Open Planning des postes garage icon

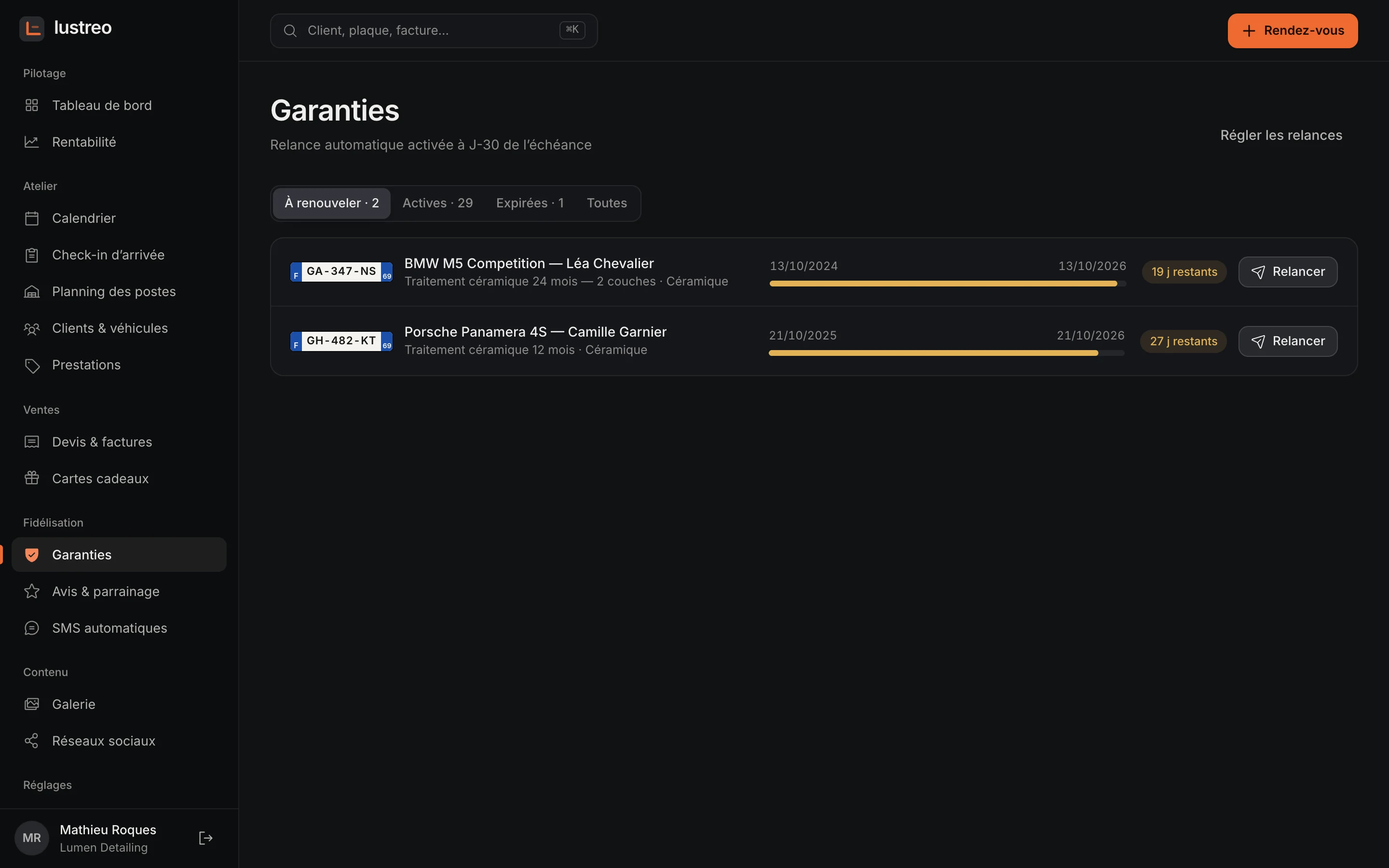[x=31, y=292]
